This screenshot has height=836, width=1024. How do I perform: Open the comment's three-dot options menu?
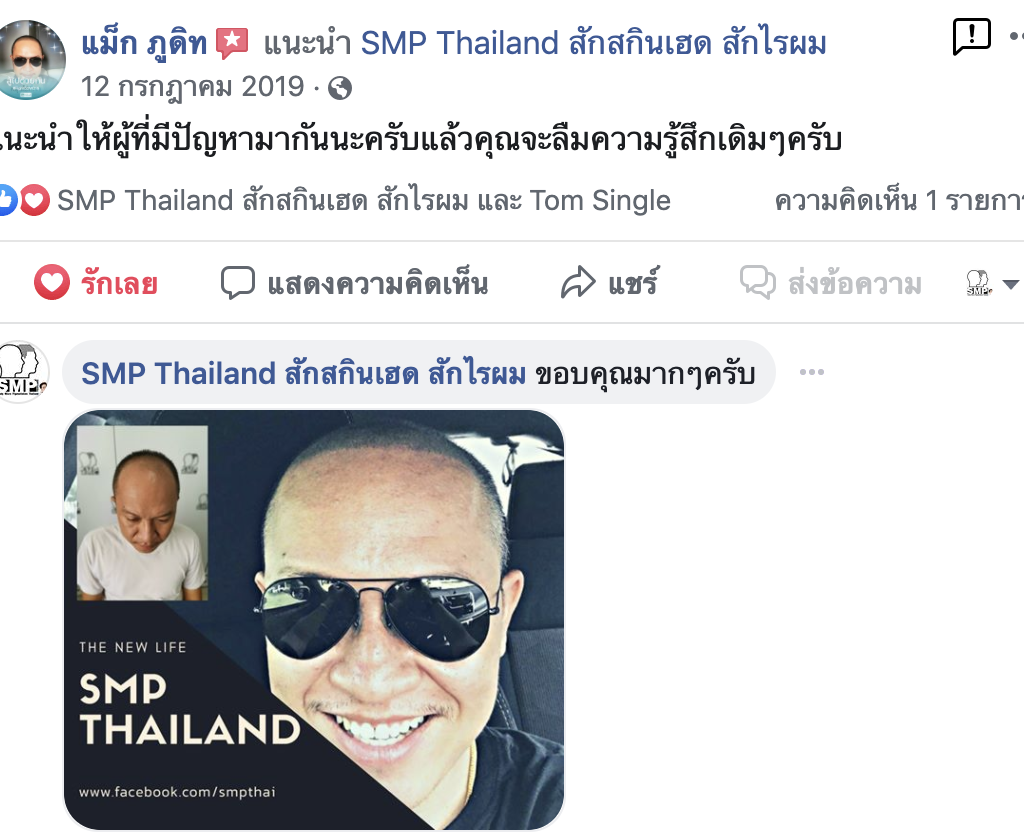(x=812, y=372)
